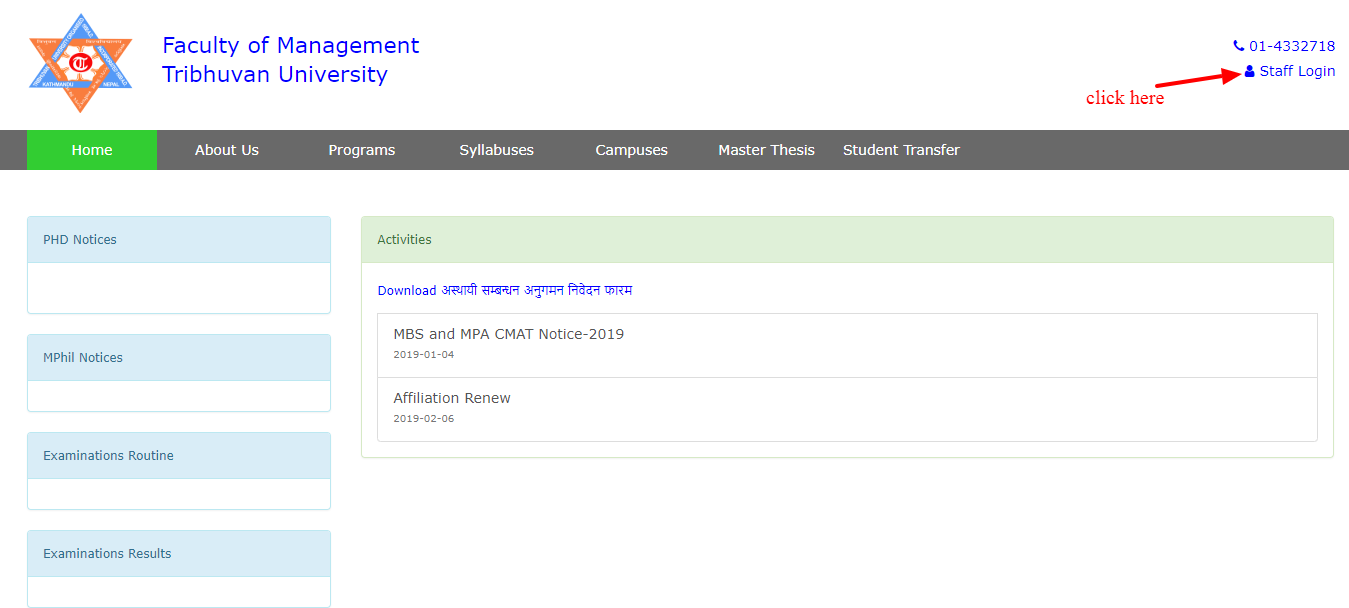Expand the PHD Notices panel
The height and width of the screenshot is (608, 1349).
79,239
